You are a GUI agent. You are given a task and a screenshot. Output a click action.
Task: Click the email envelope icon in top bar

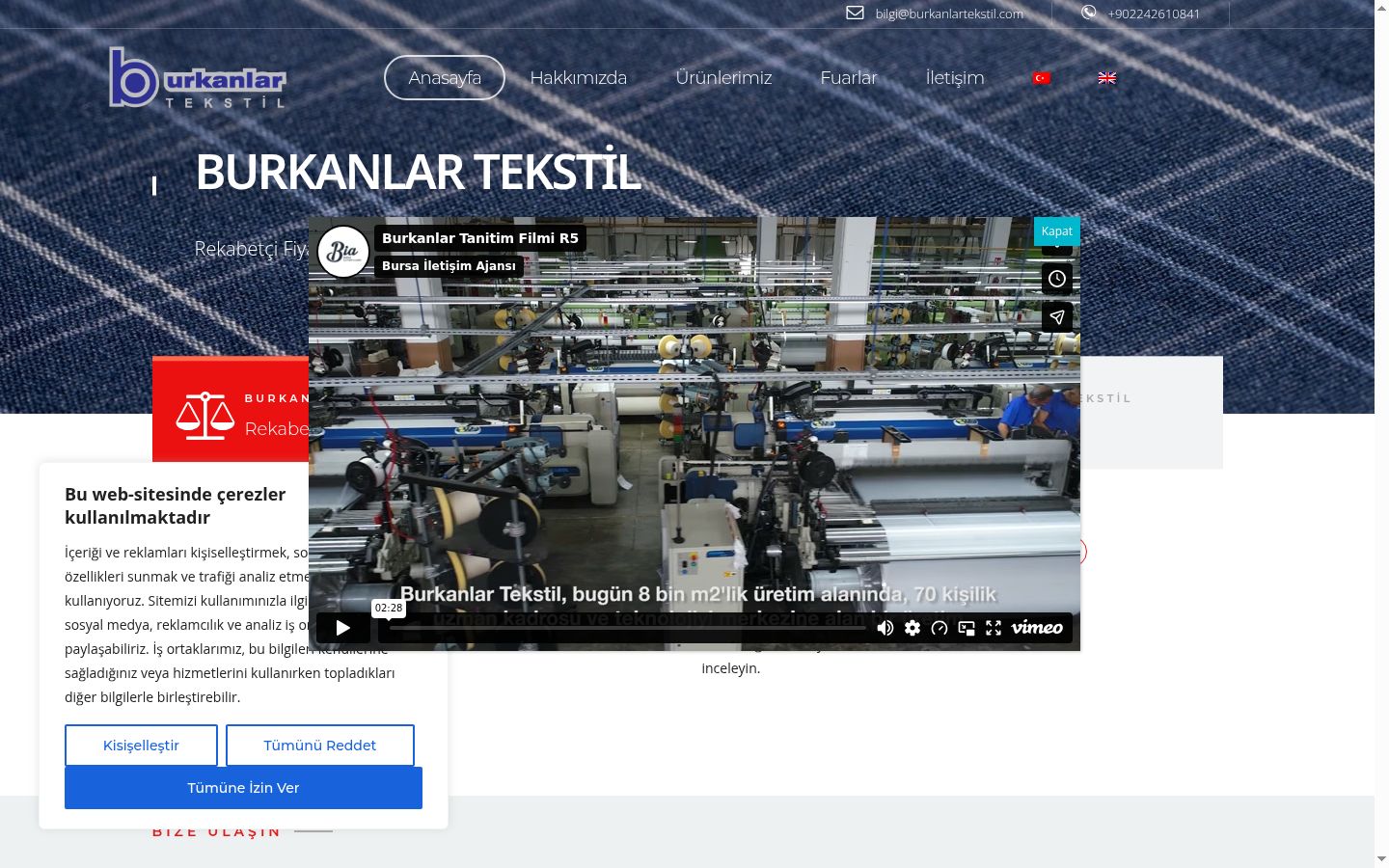pos(855,13)
